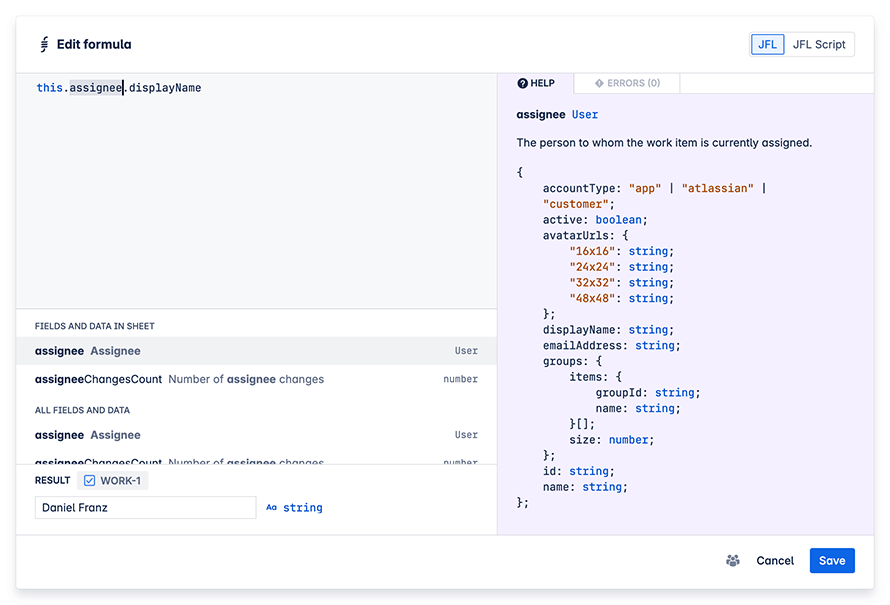Click the result field showing Daniel Franz
This screenshot has width=890, height=605.
145,508
